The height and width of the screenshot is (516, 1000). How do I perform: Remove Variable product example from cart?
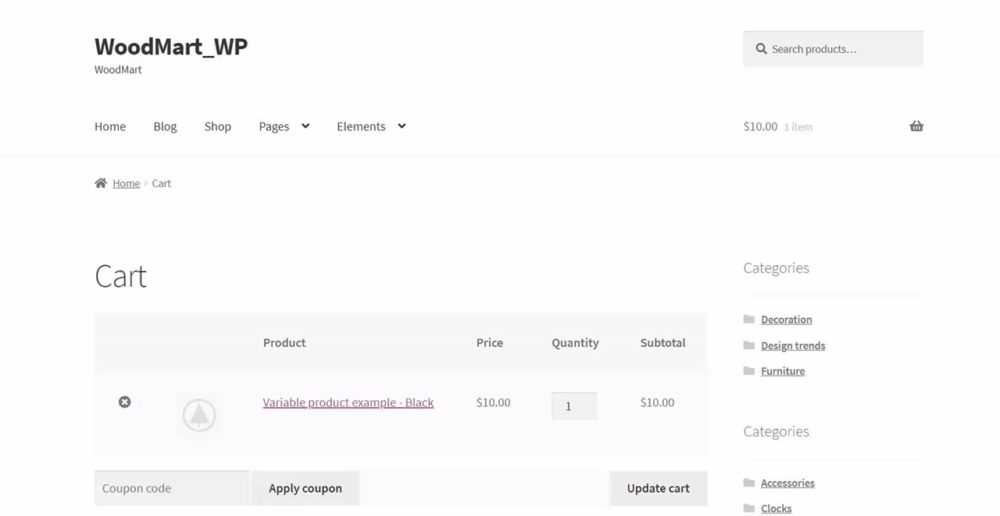[x=124, y=402]
